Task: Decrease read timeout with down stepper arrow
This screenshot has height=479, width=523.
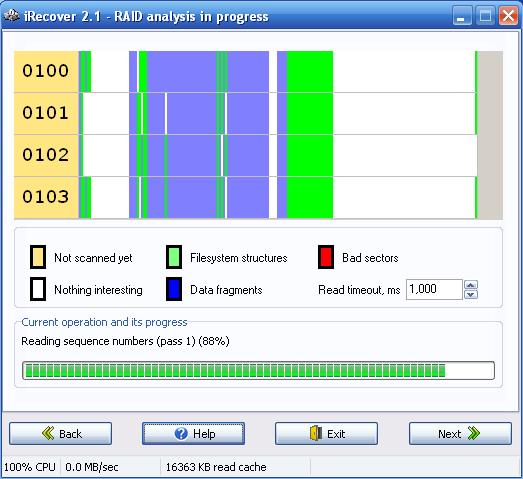Action: pos(471,295)
